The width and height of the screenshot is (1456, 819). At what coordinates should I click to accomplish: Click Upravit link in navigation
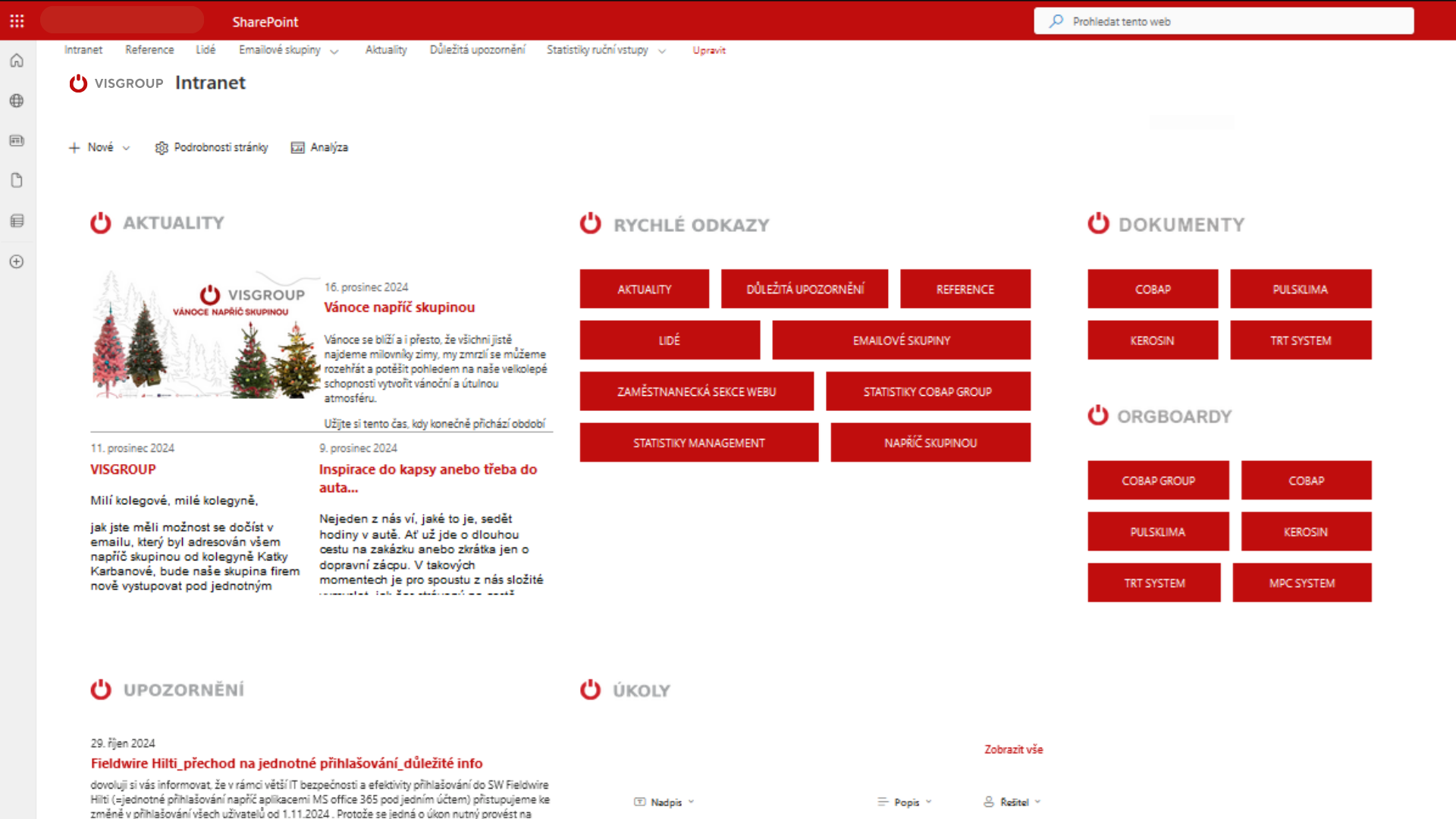point(709,51)
